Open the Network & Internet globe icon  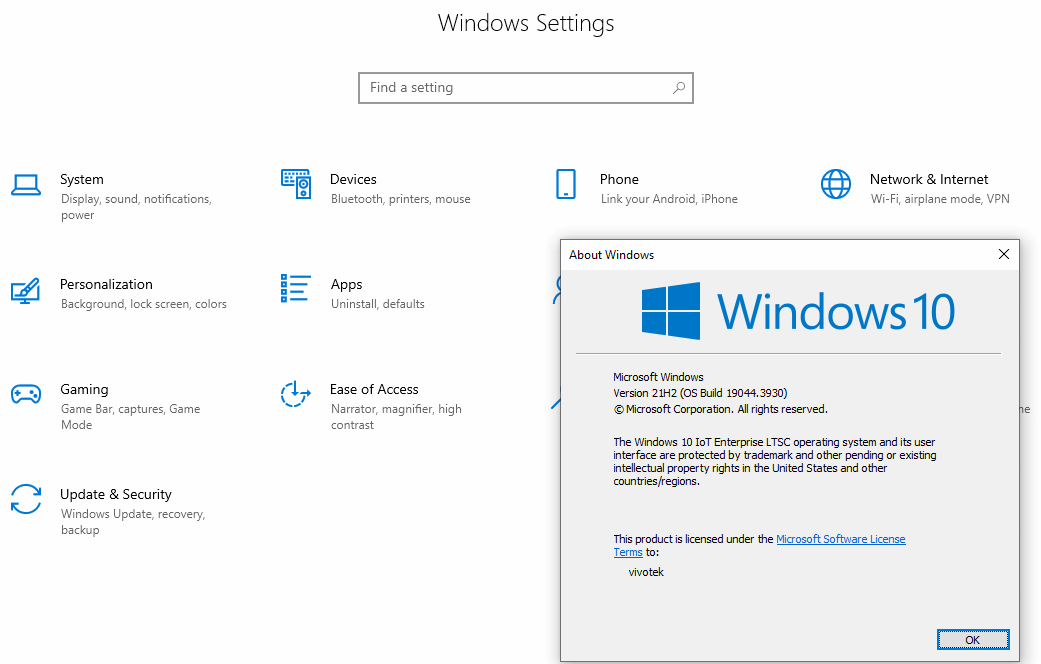836,184
